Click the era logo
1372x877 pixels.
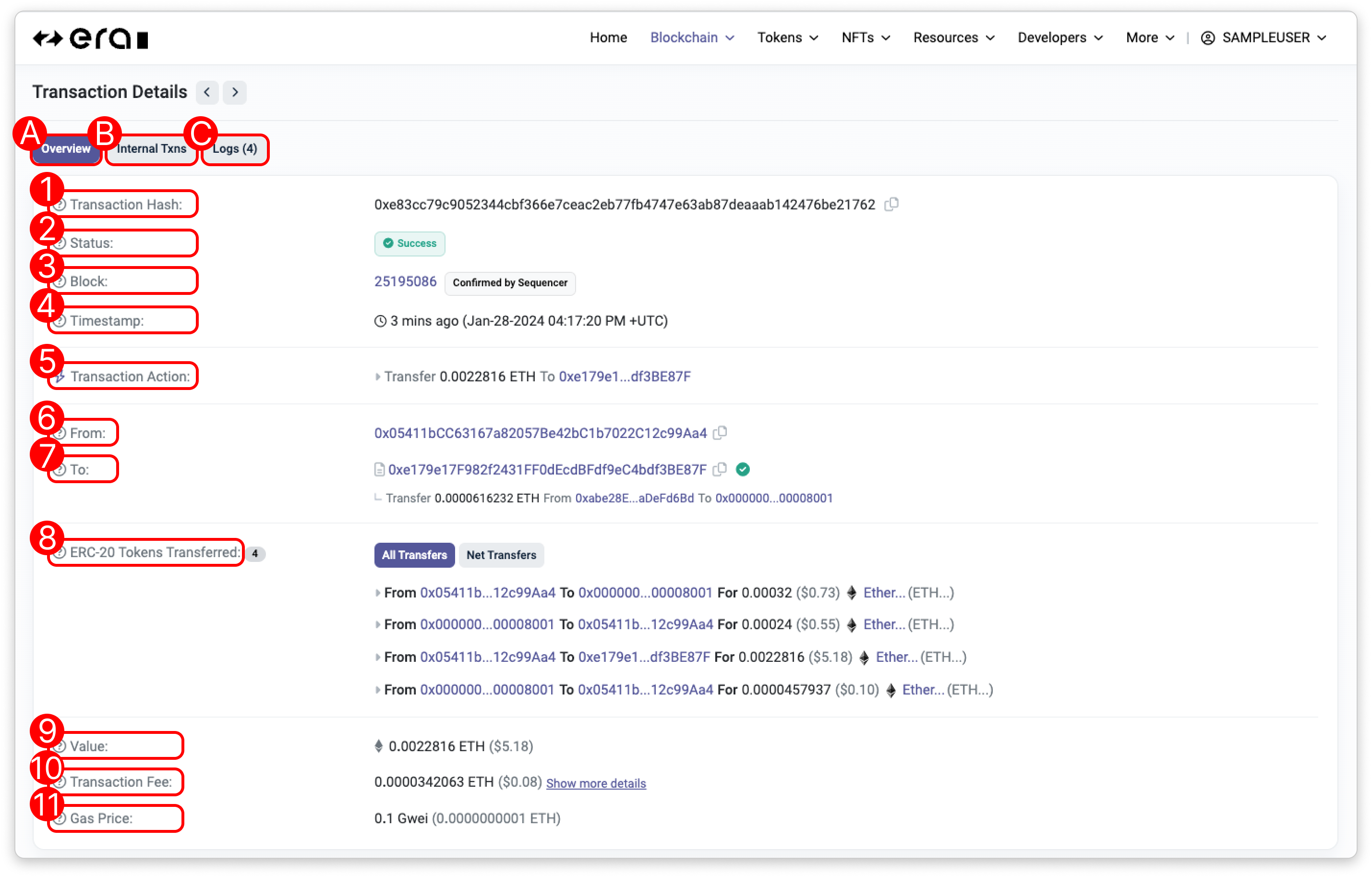91,39
